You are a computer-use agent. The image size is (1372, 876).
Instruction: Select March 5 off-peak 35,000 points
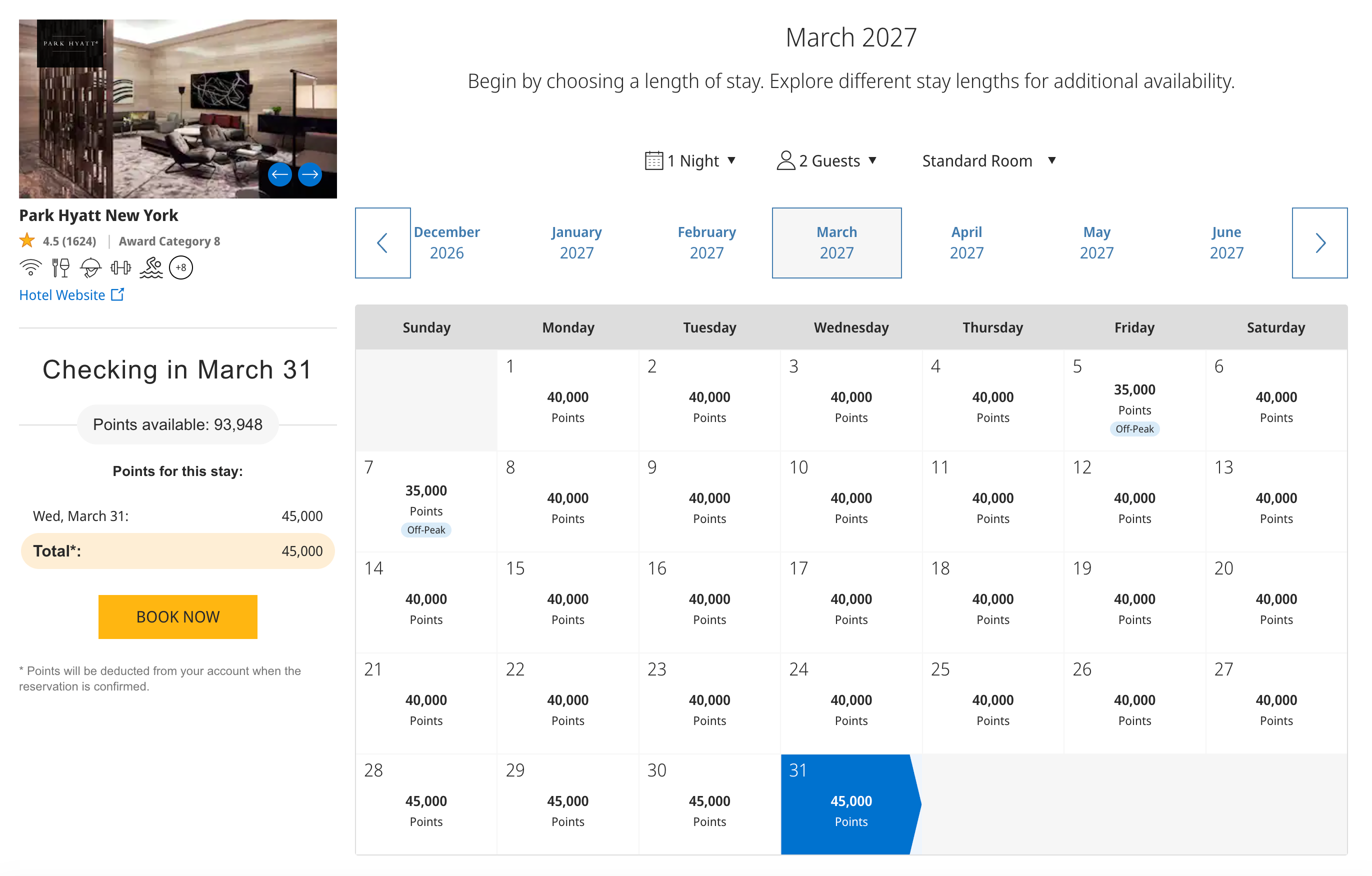click(1134, 400)
